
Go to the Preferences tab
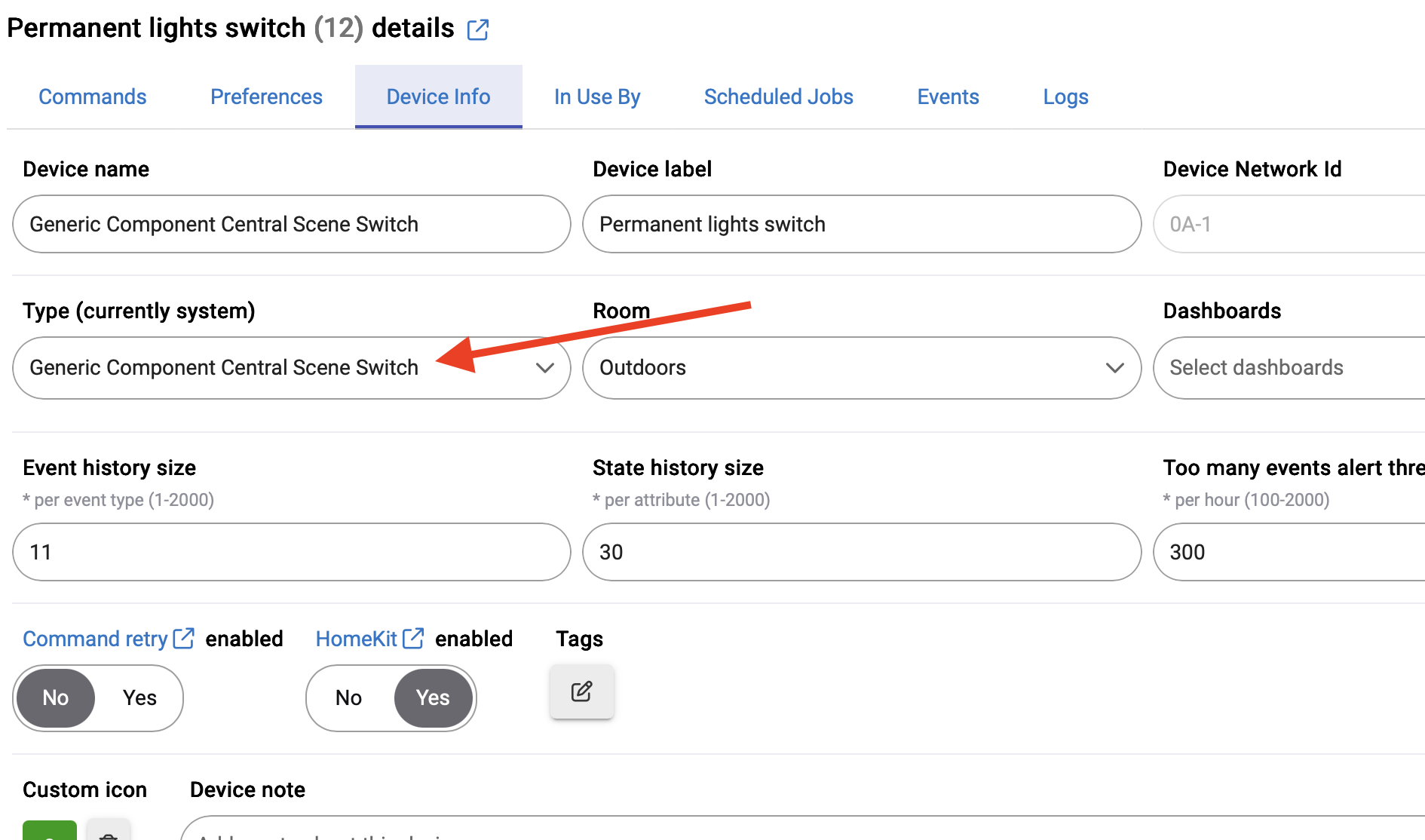266,97
